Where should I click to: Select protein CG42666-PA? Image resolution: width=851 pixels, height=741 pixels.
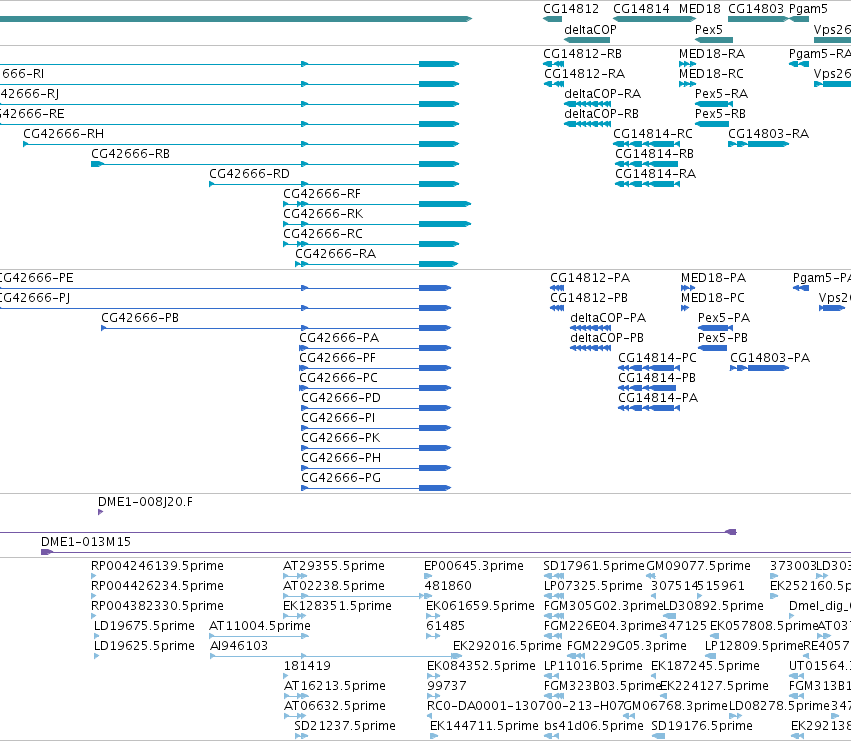click(339, 338)
